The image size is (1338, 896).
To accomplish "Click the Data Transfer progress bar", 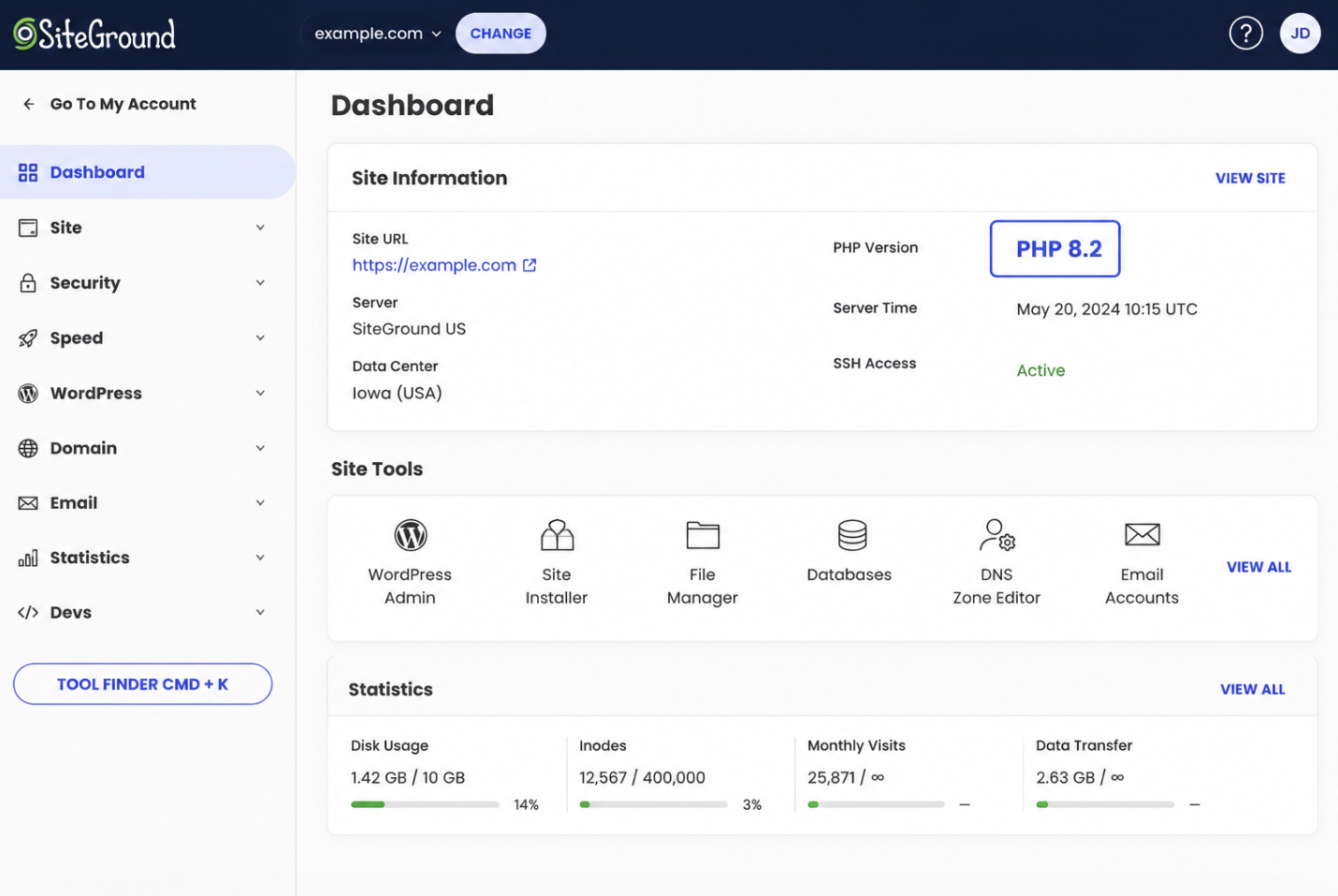I will point(1105,804).
